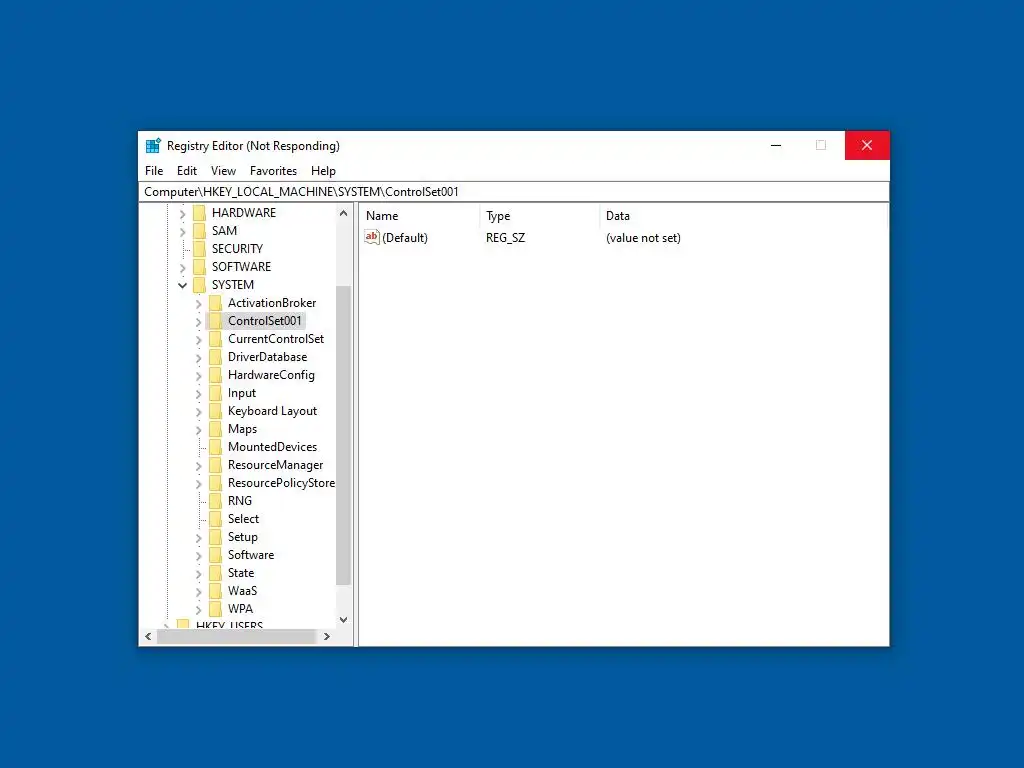Click the Maps folder icon
This screenshot has height=768, width=1024.
[216, 429]
